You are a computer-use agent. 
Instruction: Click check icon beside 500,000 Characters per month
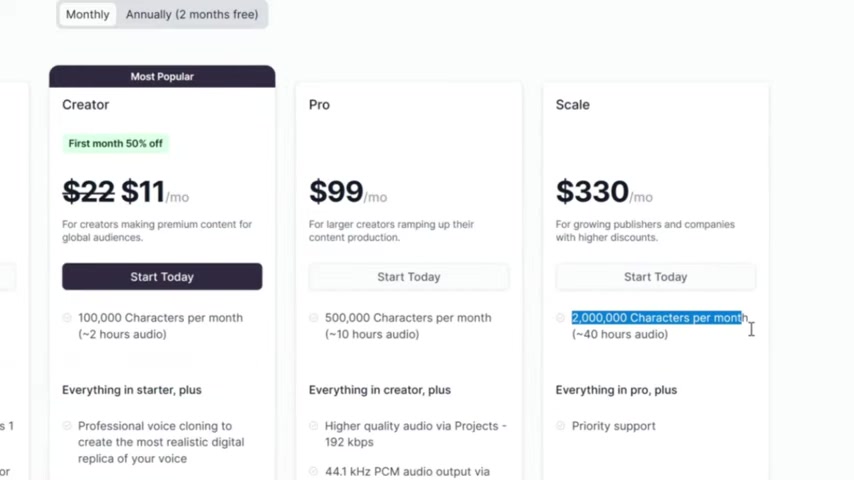pos(314,318)
